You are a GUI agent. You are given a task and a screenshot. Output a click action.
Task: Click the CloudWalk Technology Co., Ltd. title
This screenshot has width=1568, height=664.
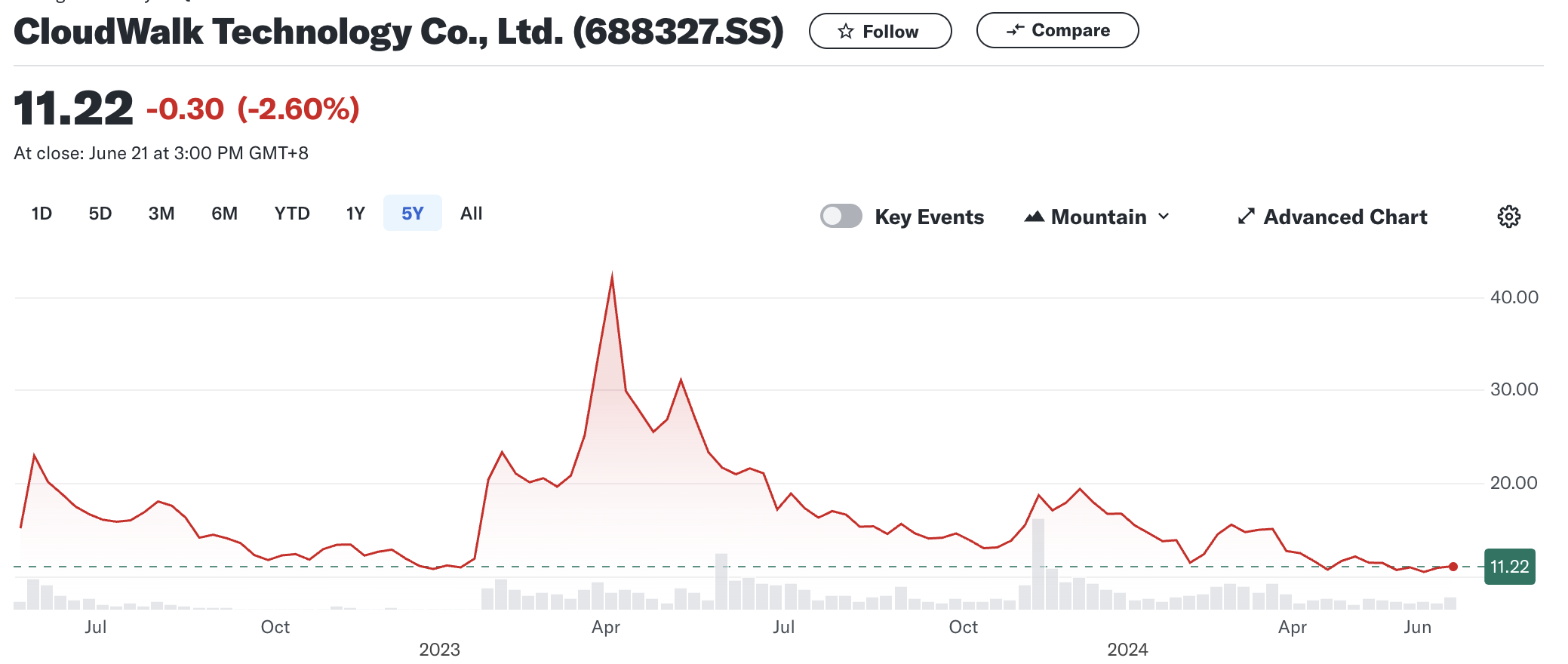[x=398, y=32]
